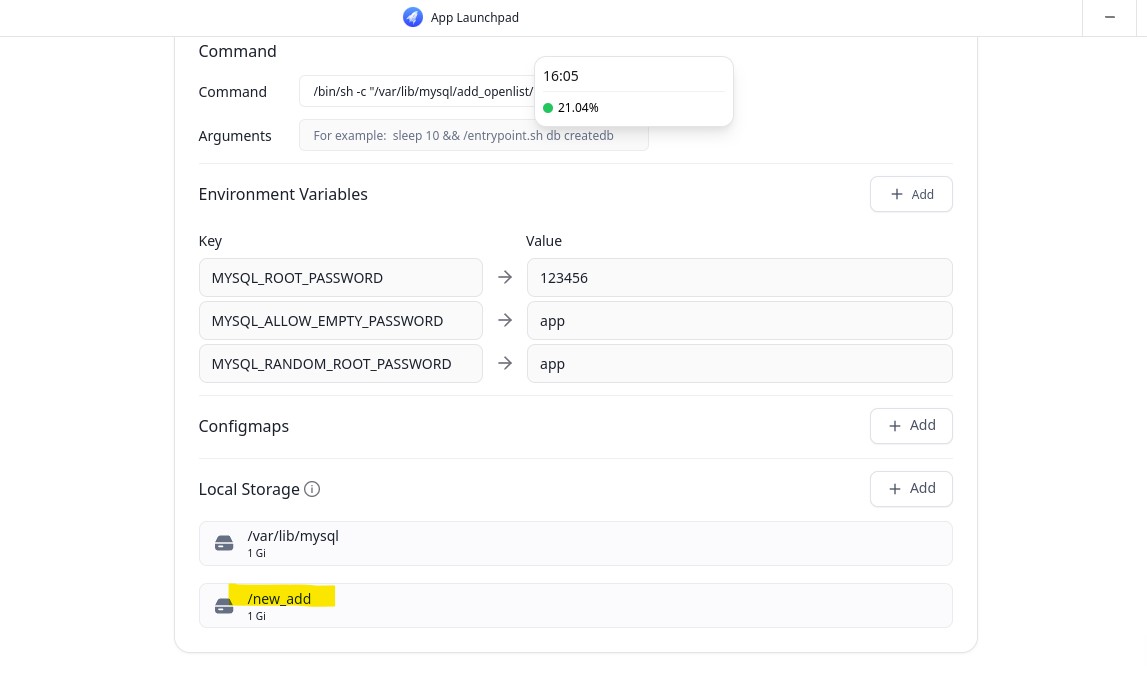Select the MYSQL_RANDOM_ROOT_PASSWORD value field

(739, 363)
